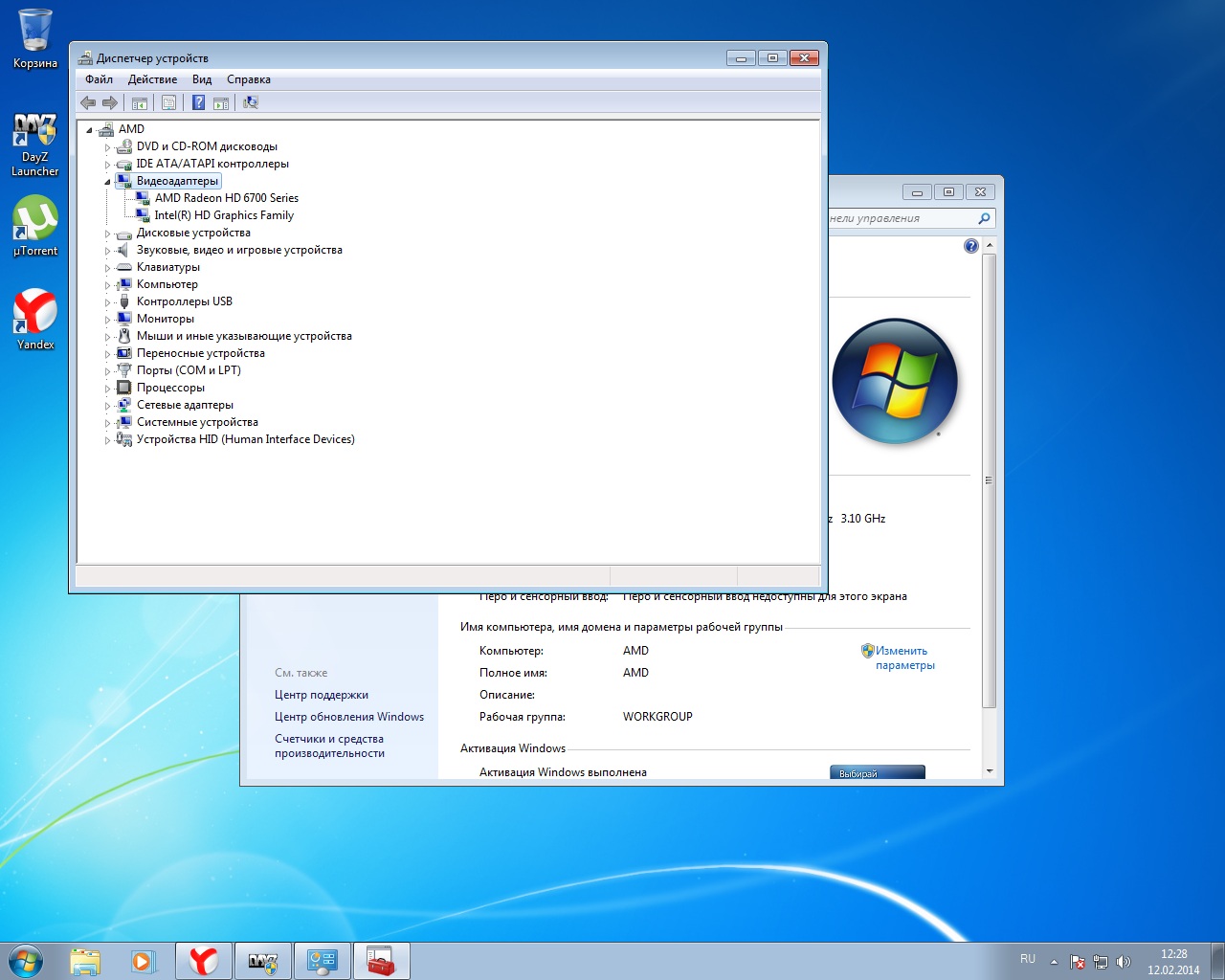Expand Мыши и иные указывающие устройства

pos(107,337)
